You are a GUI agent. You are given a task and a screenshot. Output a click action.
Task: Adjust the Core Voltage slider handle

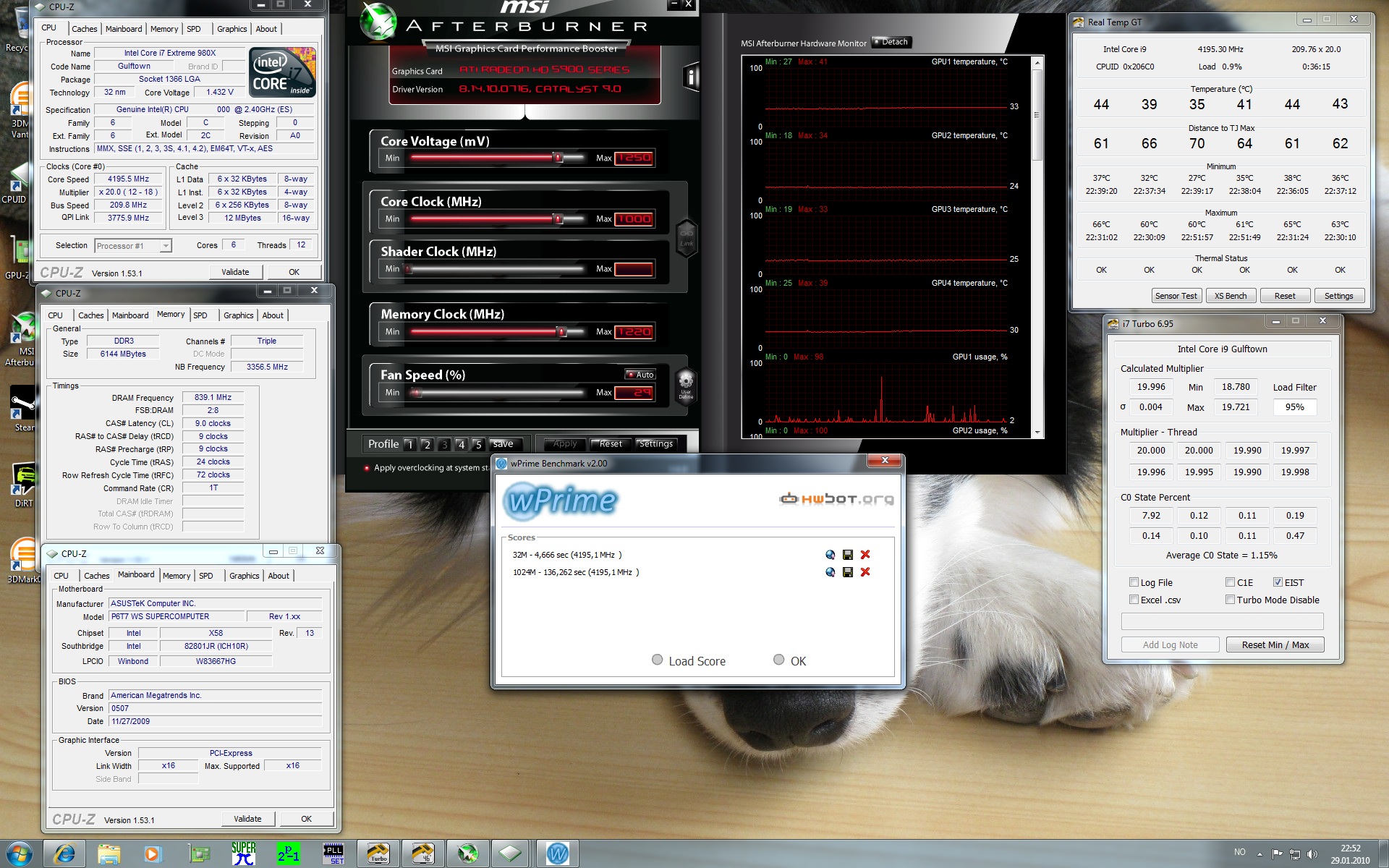(558, 158)
